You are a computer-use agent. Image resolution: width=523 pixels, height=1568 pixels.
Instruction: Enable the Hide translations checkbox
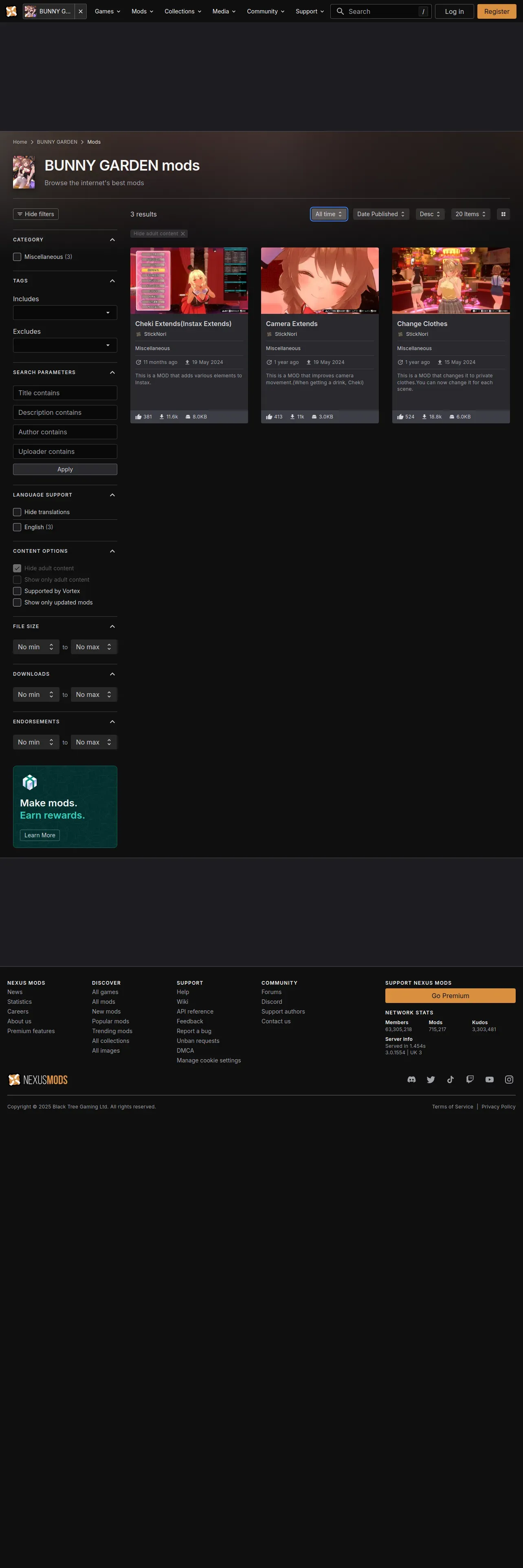pyautogui.click(x=17, y=512)
